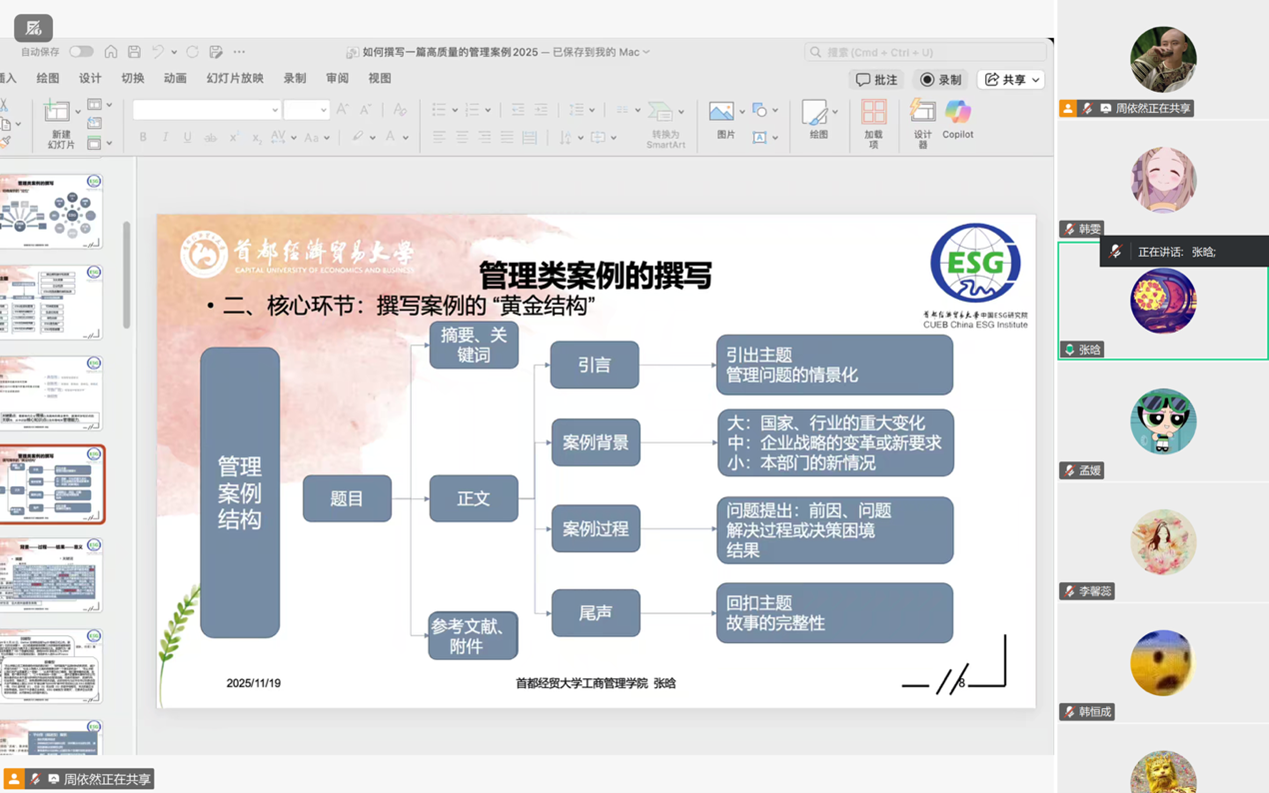Open the Copilot tool
The image size is (1269, 793).
[957, 119]
